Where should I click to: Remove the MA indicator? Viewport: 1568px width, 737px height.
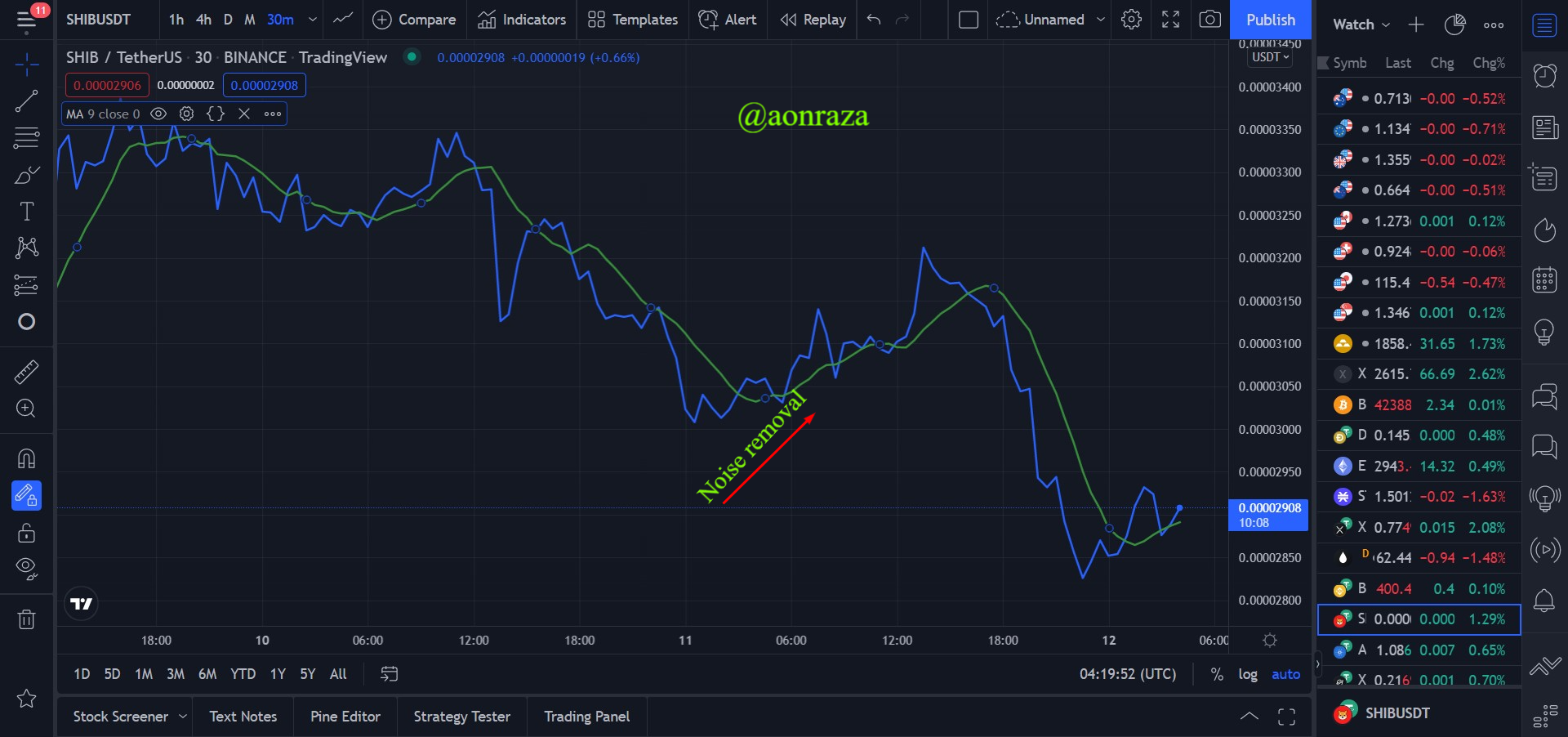(x=244, y=114)
